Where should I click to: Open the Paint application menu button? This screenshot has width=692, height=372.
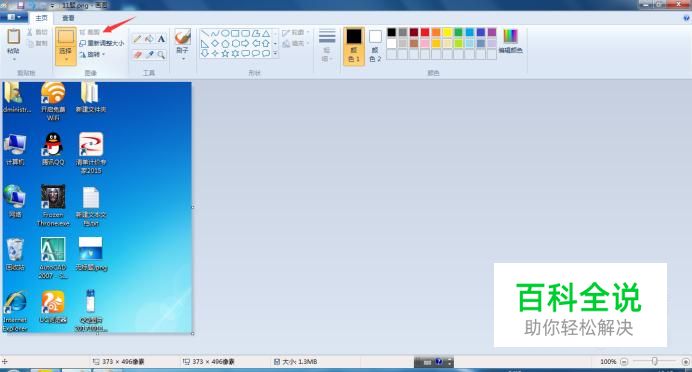14,18
